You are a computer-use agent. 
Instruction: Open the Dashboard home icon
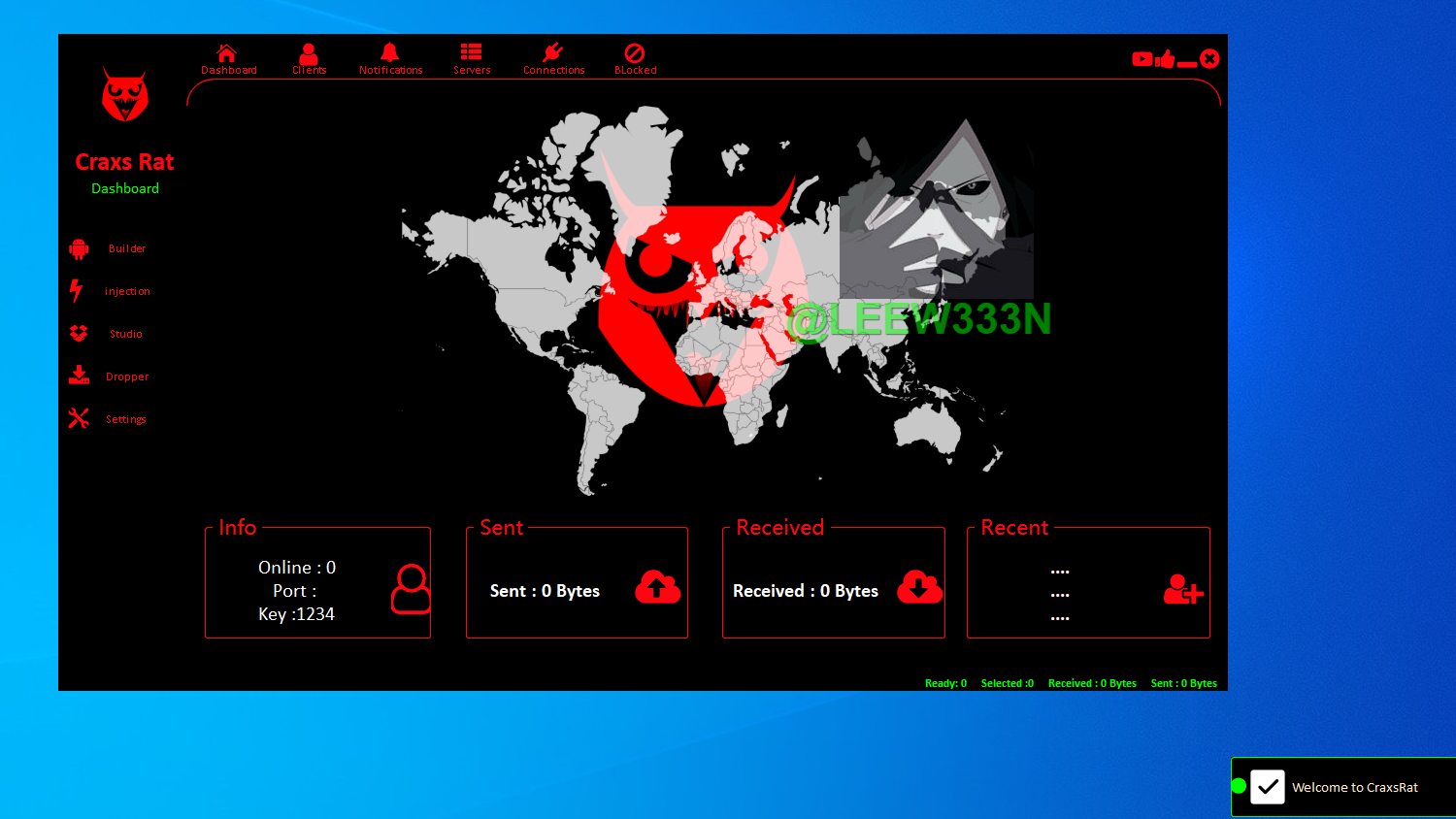pos(227,53)
